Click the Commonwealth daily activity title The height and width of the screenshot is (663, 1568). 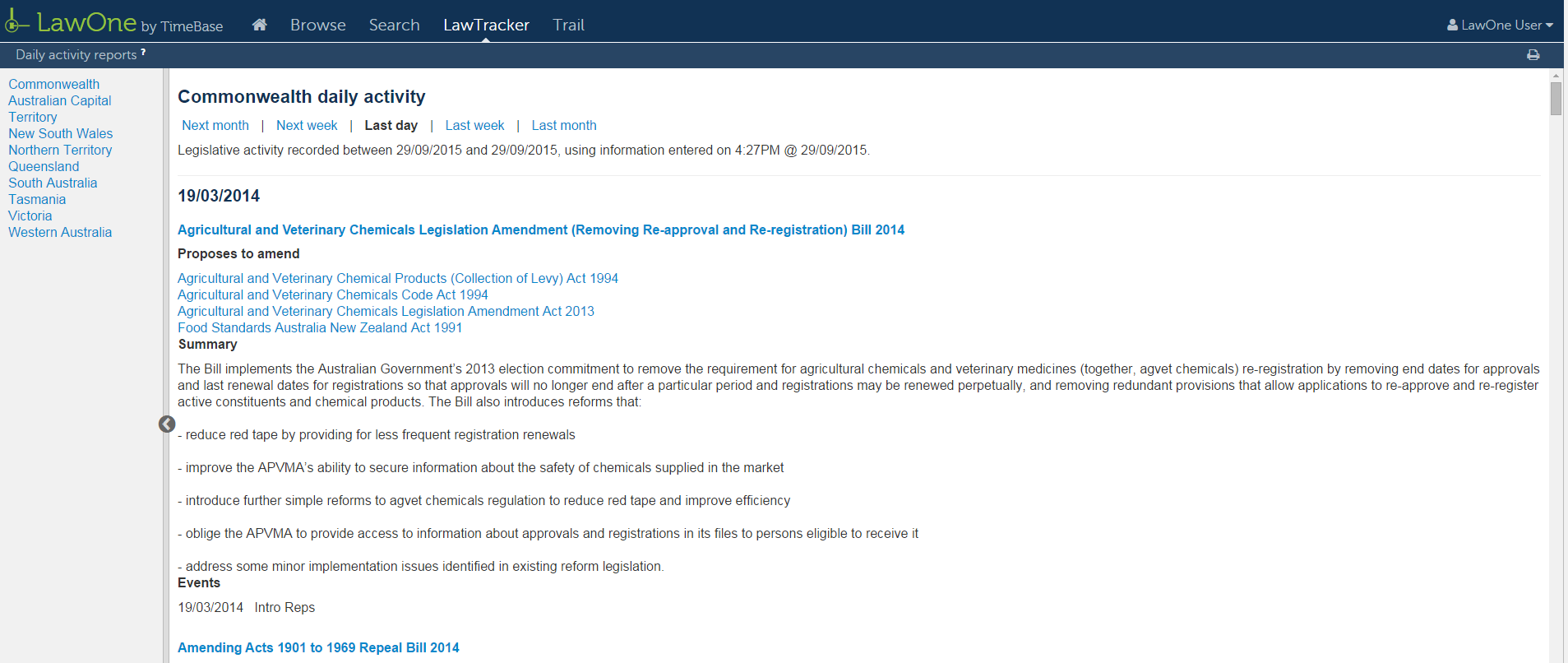pyautogui.click(x=302, y=96)
